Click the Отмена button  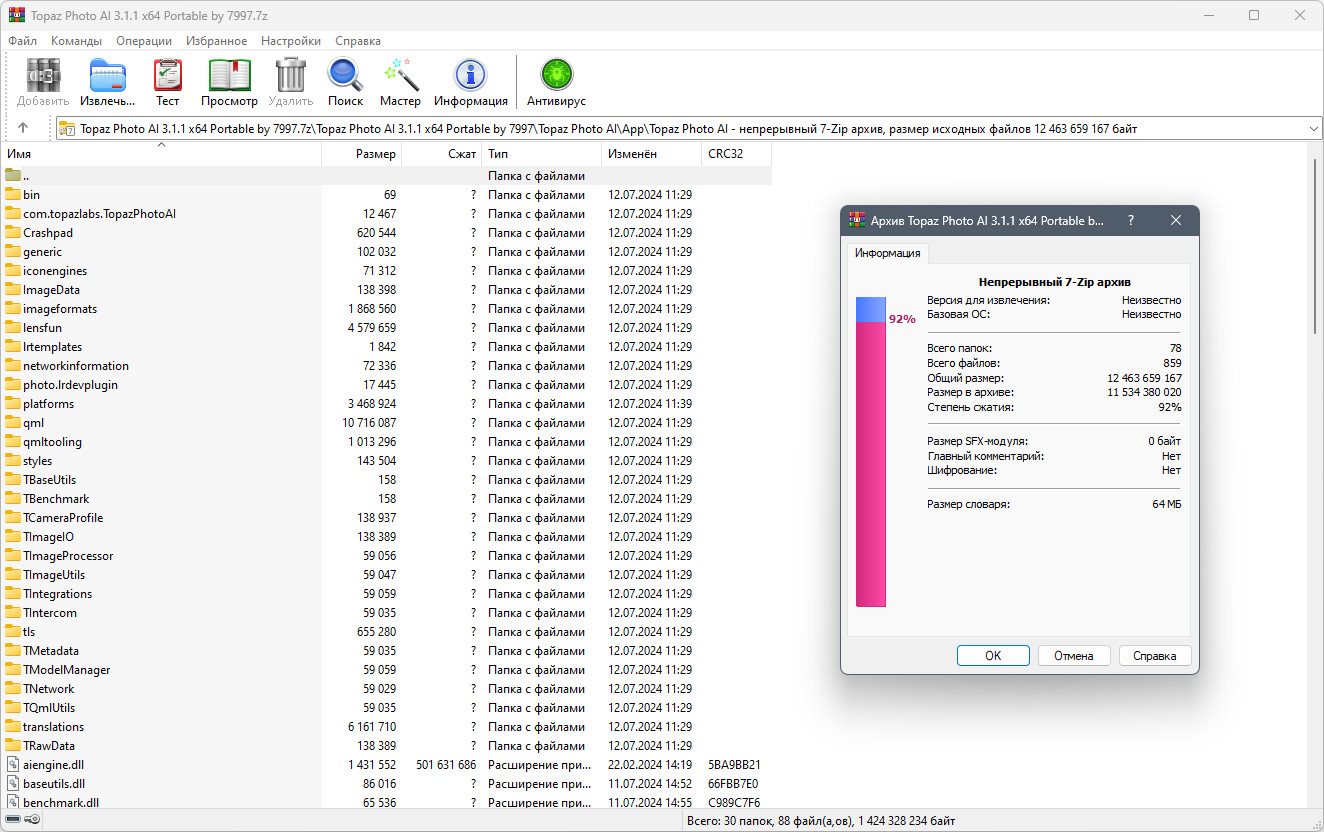pos(1073,656)
